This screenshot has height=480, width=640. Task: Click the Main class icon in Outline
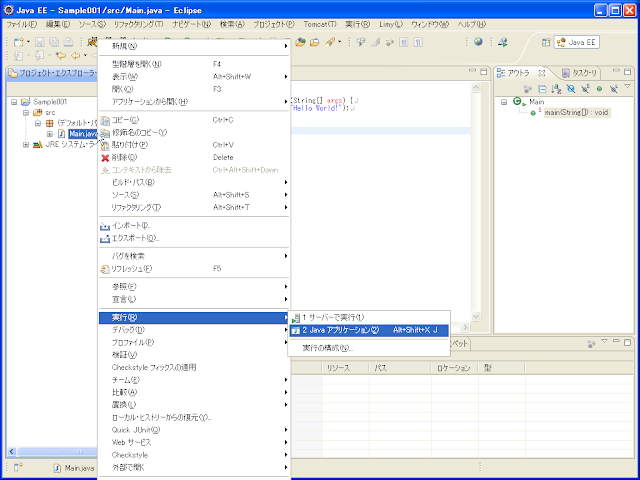click(x=518, y=101)
